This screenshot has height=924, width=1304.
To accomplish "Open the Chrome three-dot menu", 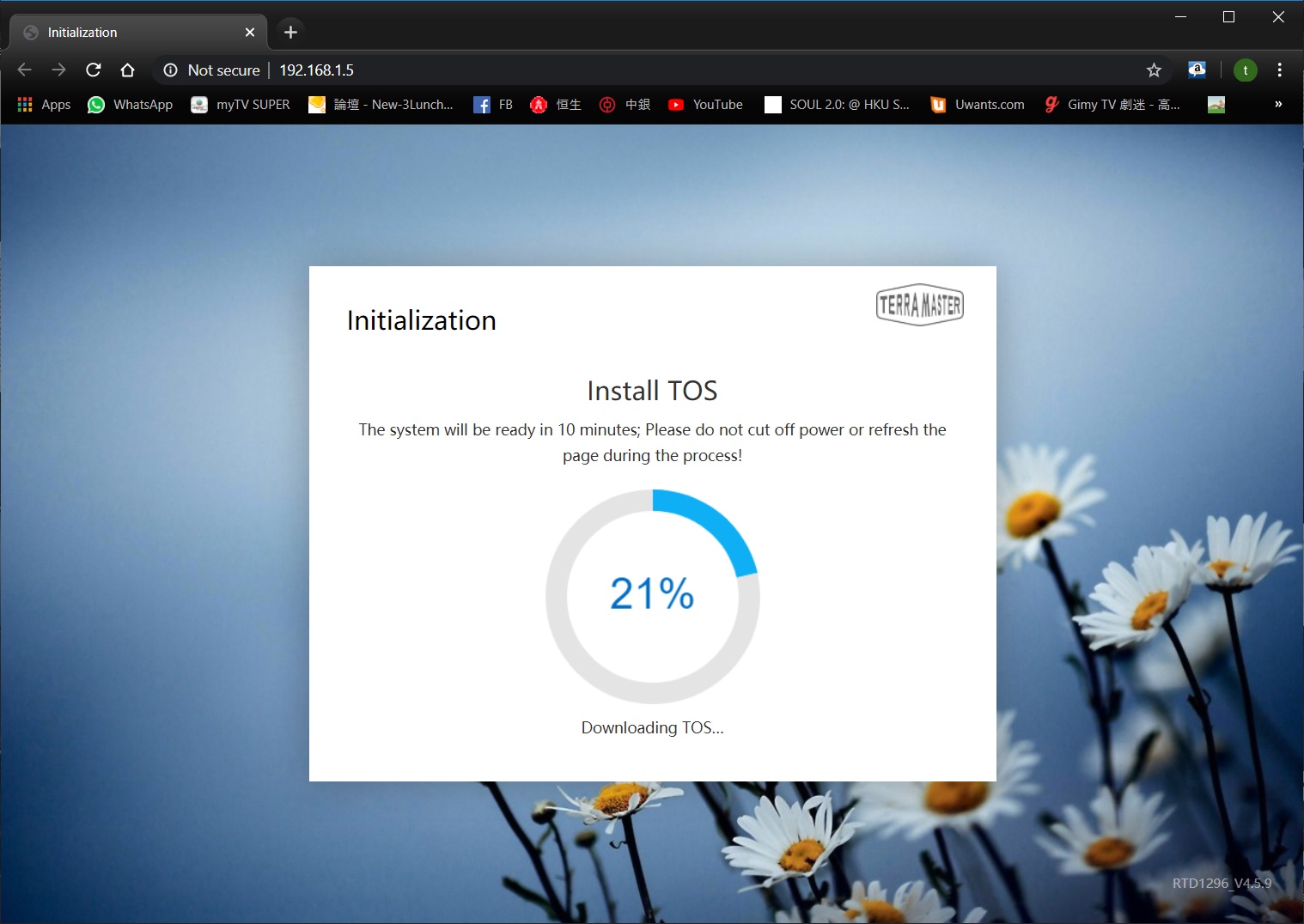I will tap(1279, 70).
